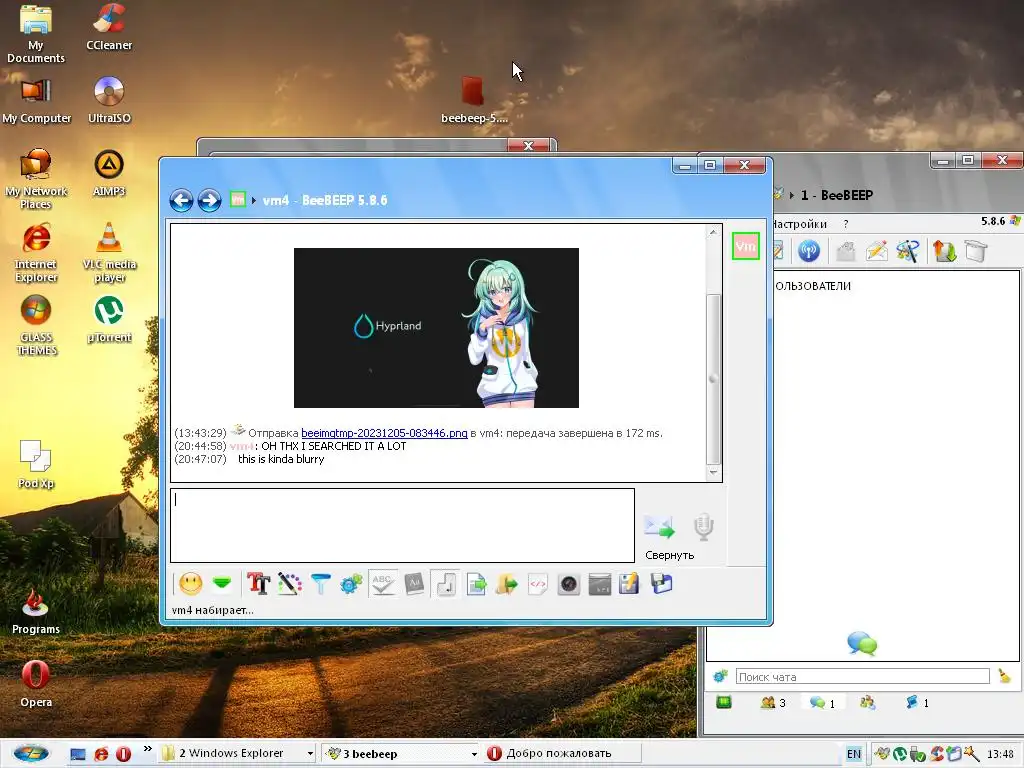Open the emoticon smiley picker
This screenshot has width=1024, height=768.
(191, 583)
